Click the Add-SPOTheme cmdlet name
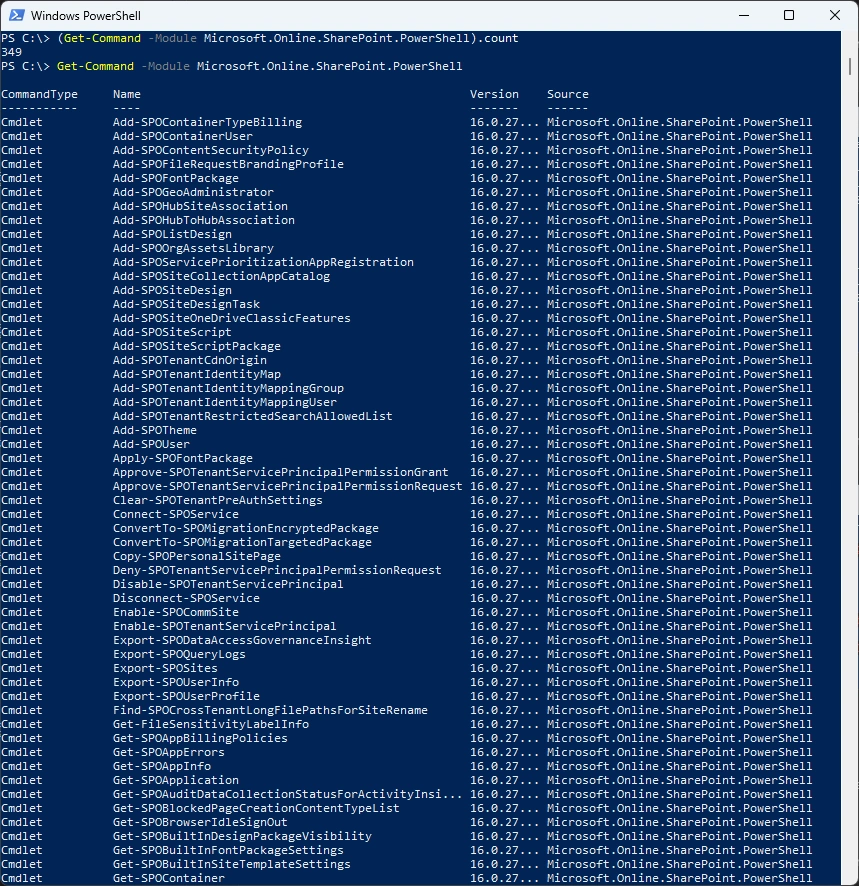The height and width of the screenshot is (886, 859). 155,430
